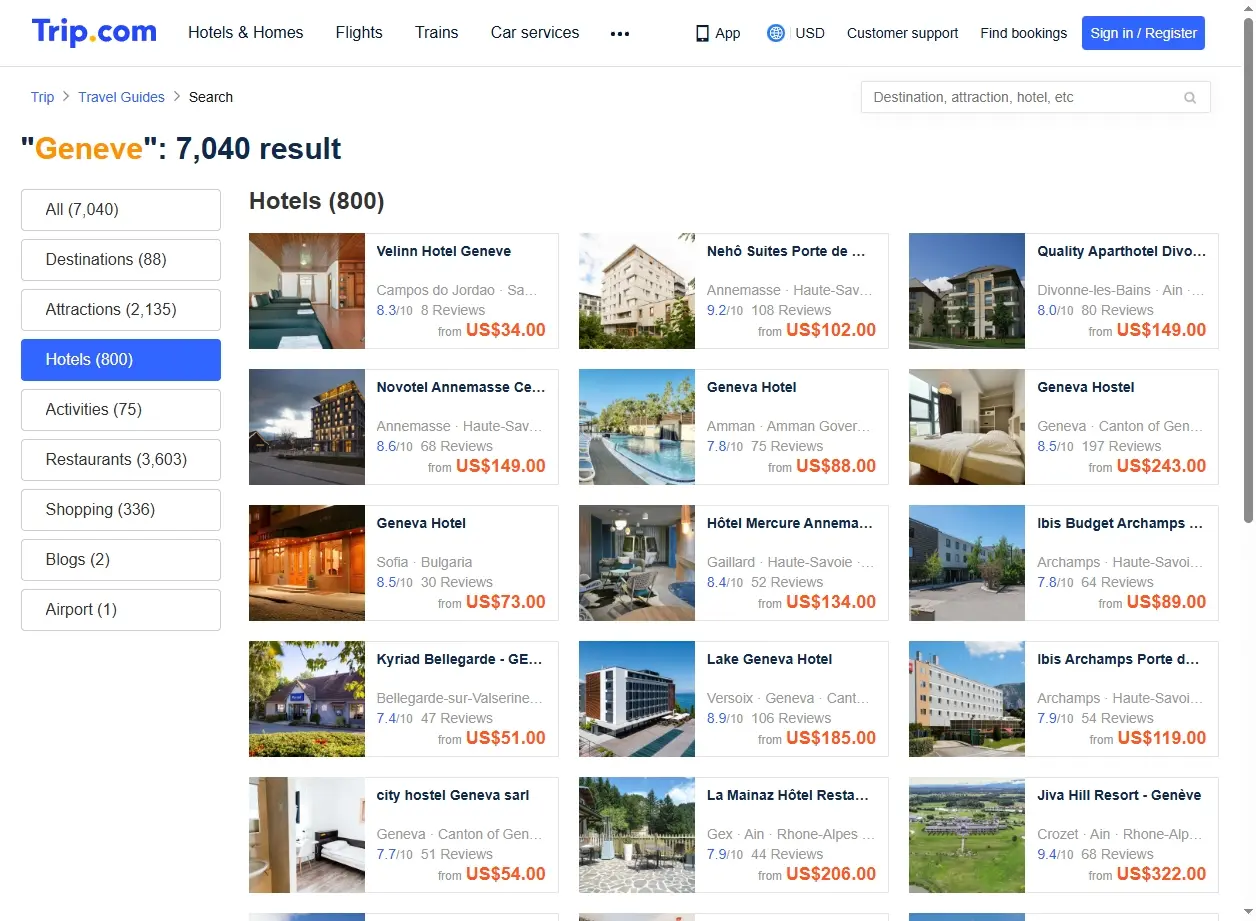Select the Hotels (800) filter
Image resolution: width=1256 pixels, height=921 pixels.
tap(121, 360)
